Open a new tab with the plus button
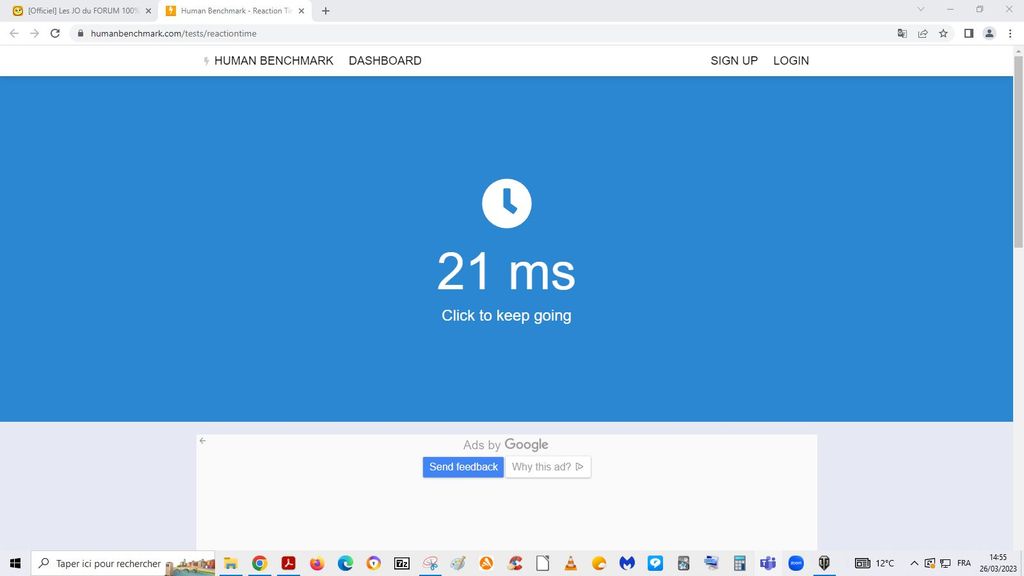This screenshot has height=576, width=1024. pos(325,10)
